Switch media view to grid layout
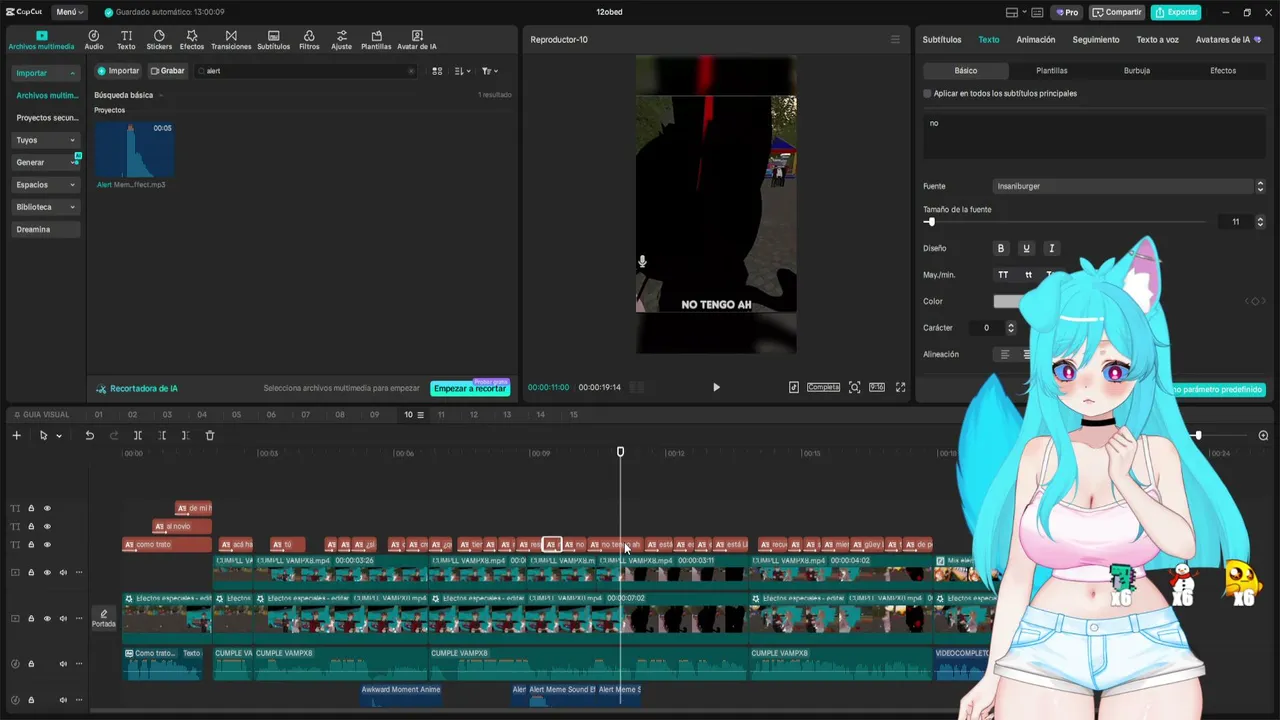Viewport: 1280px width, 720px height. pyautogui.click(x=437, y=71)
